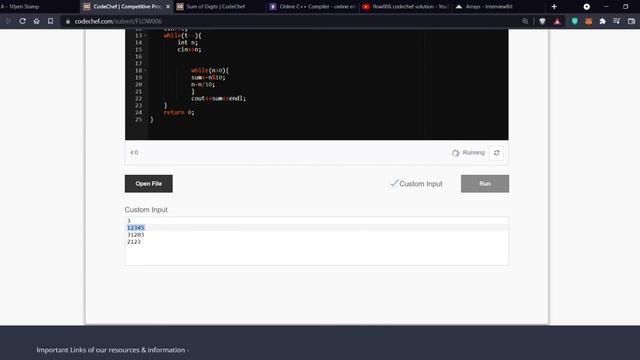Open the Brave Rewards triangle icon
640x360 pixels.
pyautogui.click(x=557, y=21)
